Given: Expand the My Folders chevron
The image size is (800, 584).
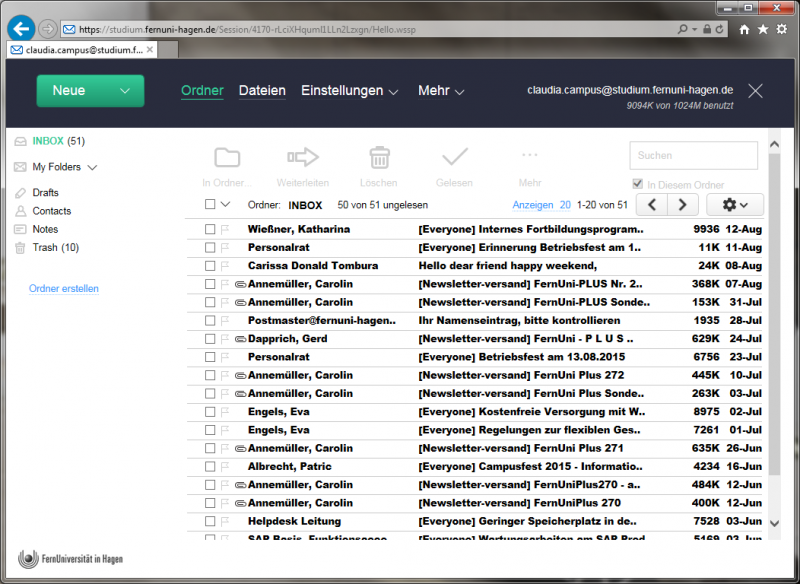Looking at the screenshot, I should click(x=92, y=167).
